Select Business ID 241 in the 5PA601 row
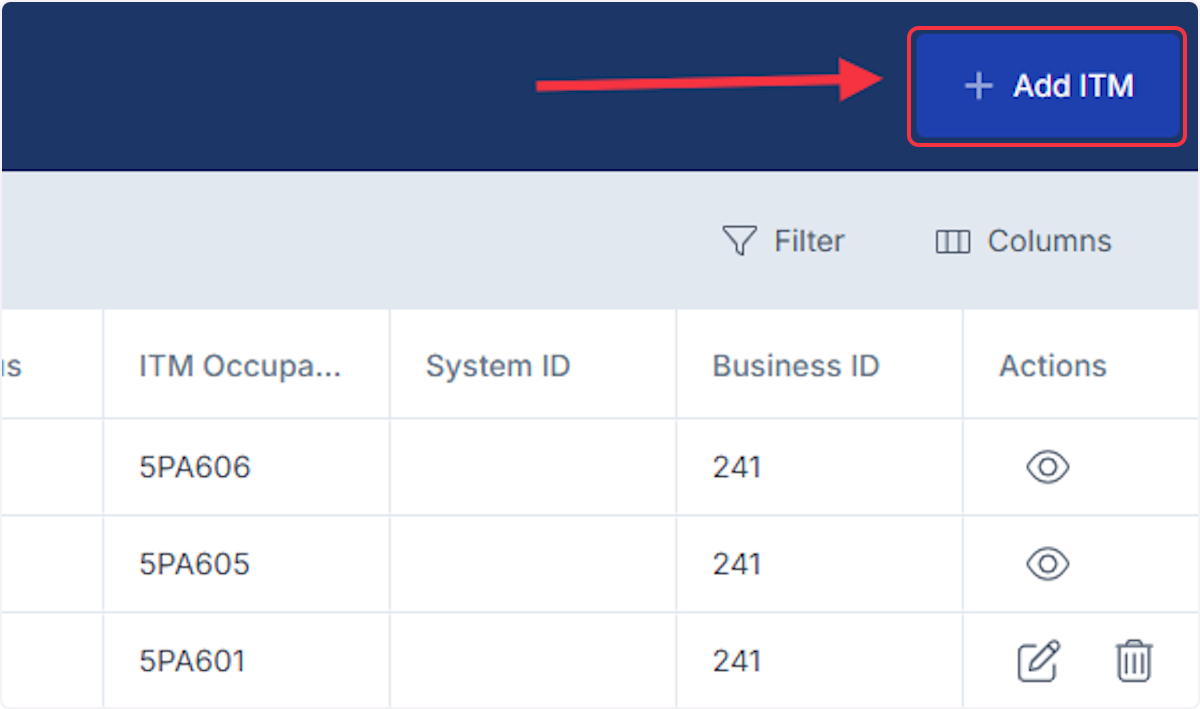 (819, 661)
